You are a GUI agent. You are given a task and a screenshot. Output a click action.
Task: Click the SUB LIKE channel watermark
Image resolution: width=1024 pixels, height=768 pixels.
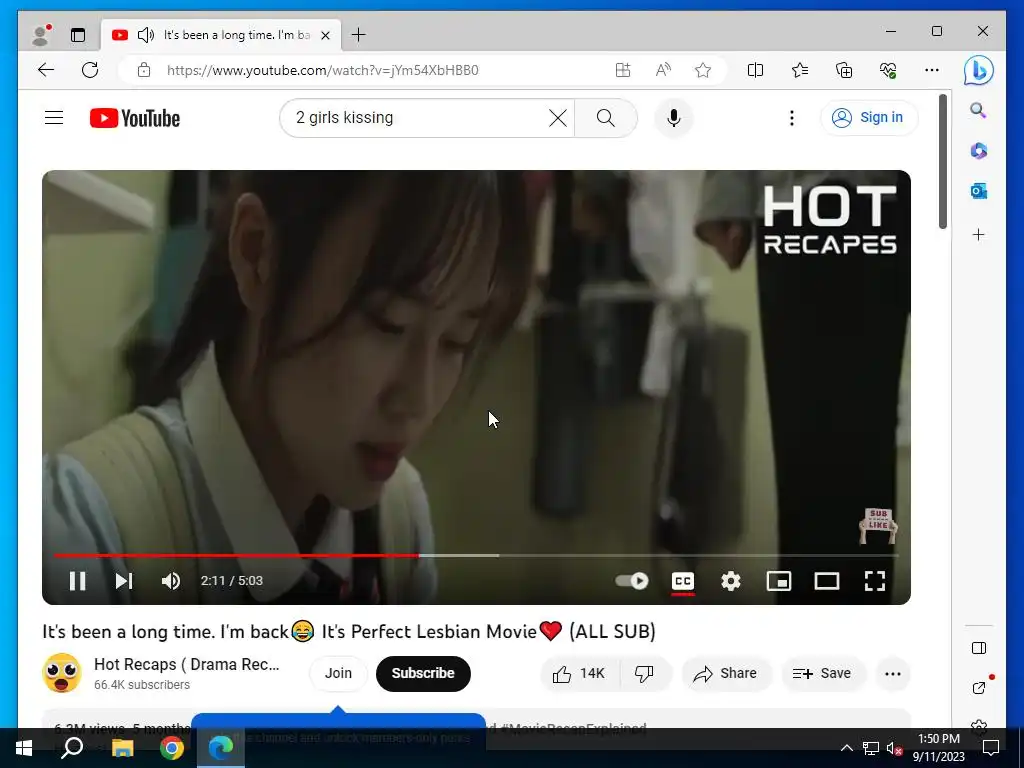coord(878,526)
